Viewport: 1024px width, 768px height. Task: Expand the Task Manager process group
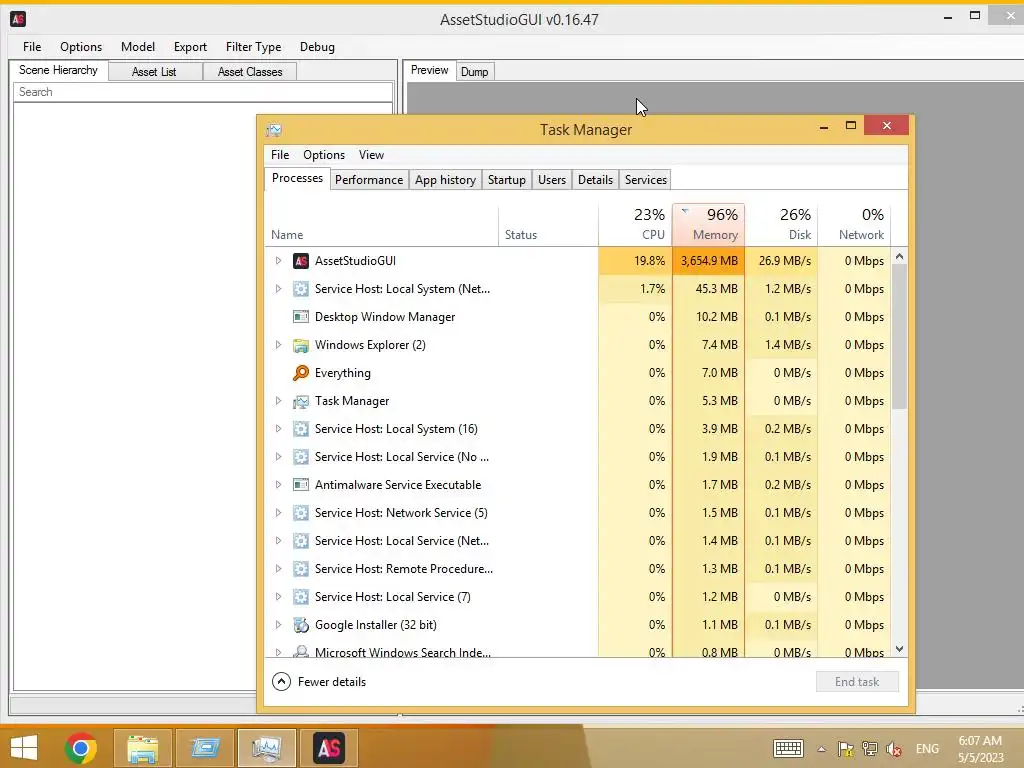pos(278,401)
